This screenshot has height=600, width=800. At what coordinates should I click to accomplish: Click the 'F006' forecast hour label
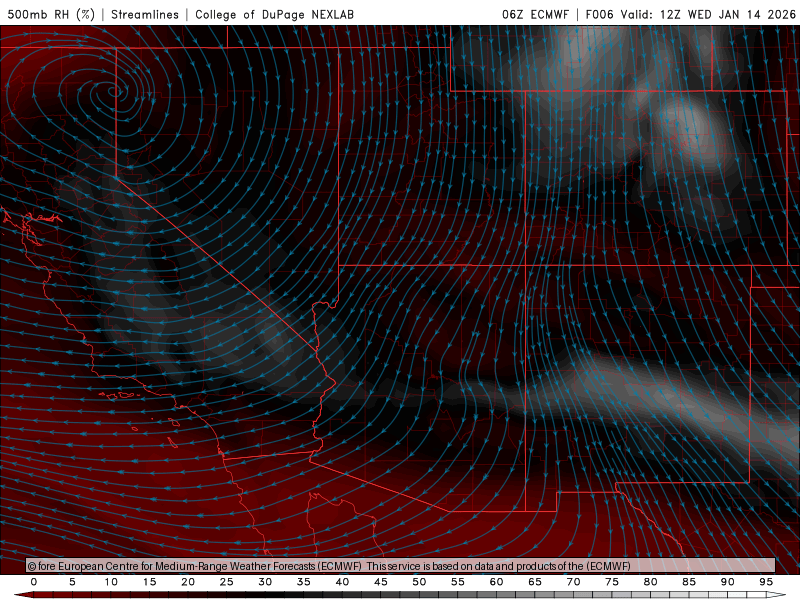tap(599, 14)
